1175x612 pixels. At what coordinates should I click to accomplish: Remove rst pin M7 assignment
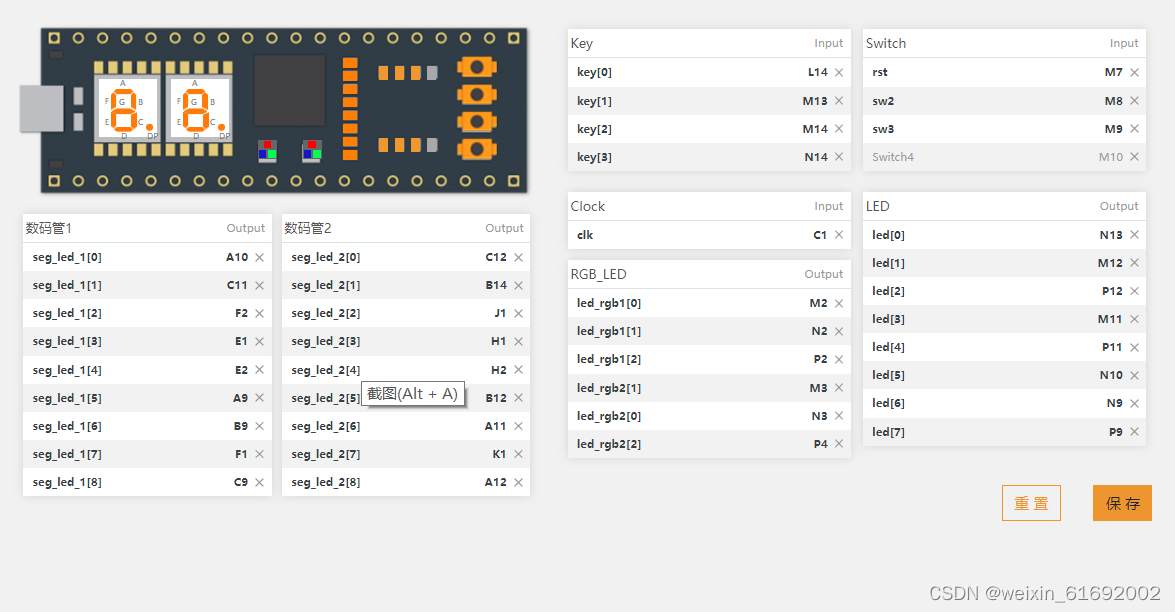click(x=1135, y=73)
